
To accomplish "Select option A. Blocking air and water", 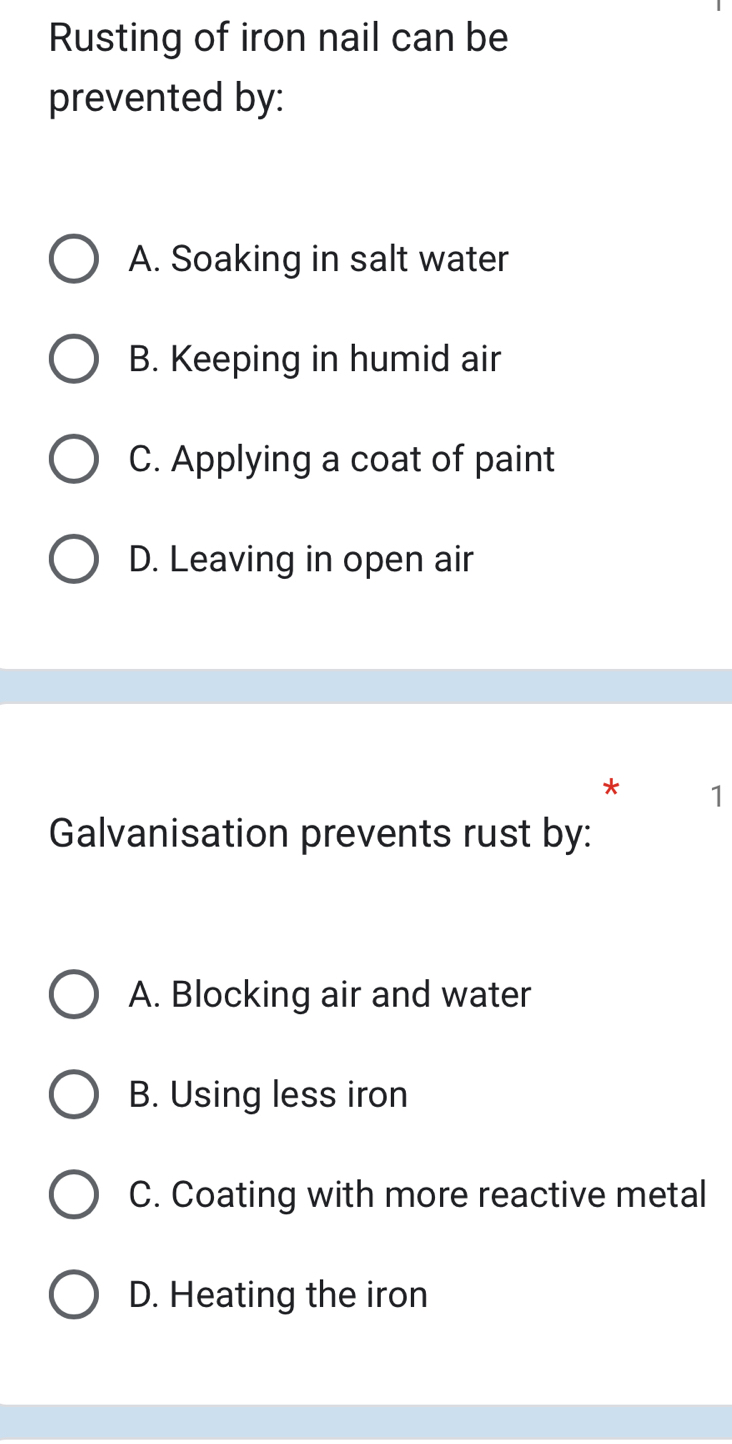I will click(x=330, y=993).
